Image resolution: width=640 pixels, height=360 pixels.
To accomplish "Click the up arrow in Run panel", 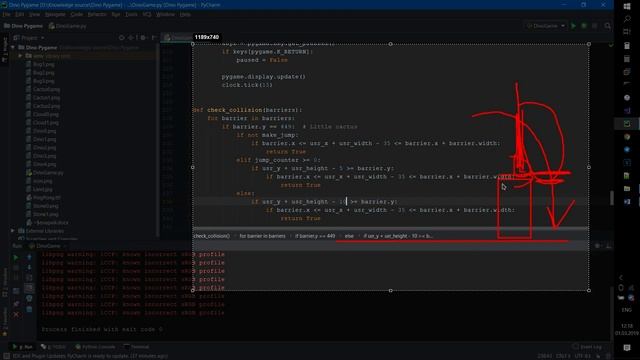I will pos(29,258).
